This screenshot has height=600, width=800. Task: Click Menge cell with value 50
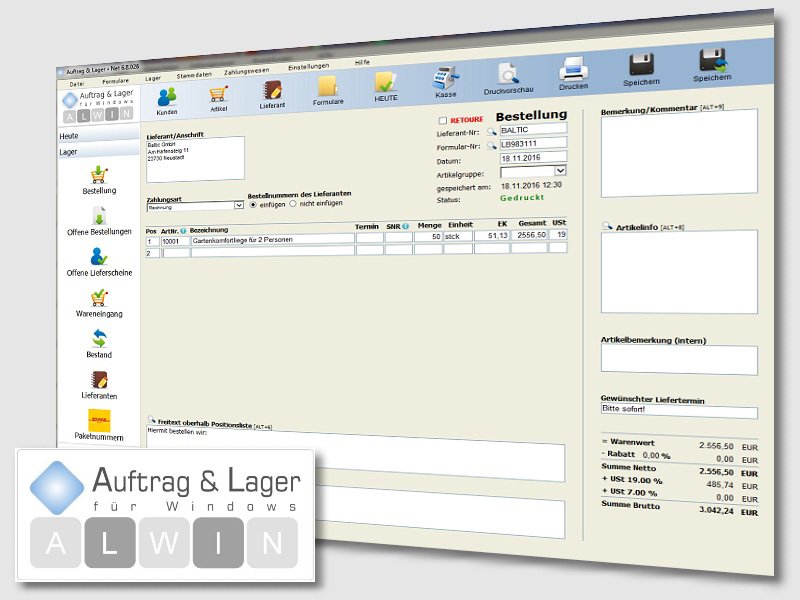pos(428,237)
